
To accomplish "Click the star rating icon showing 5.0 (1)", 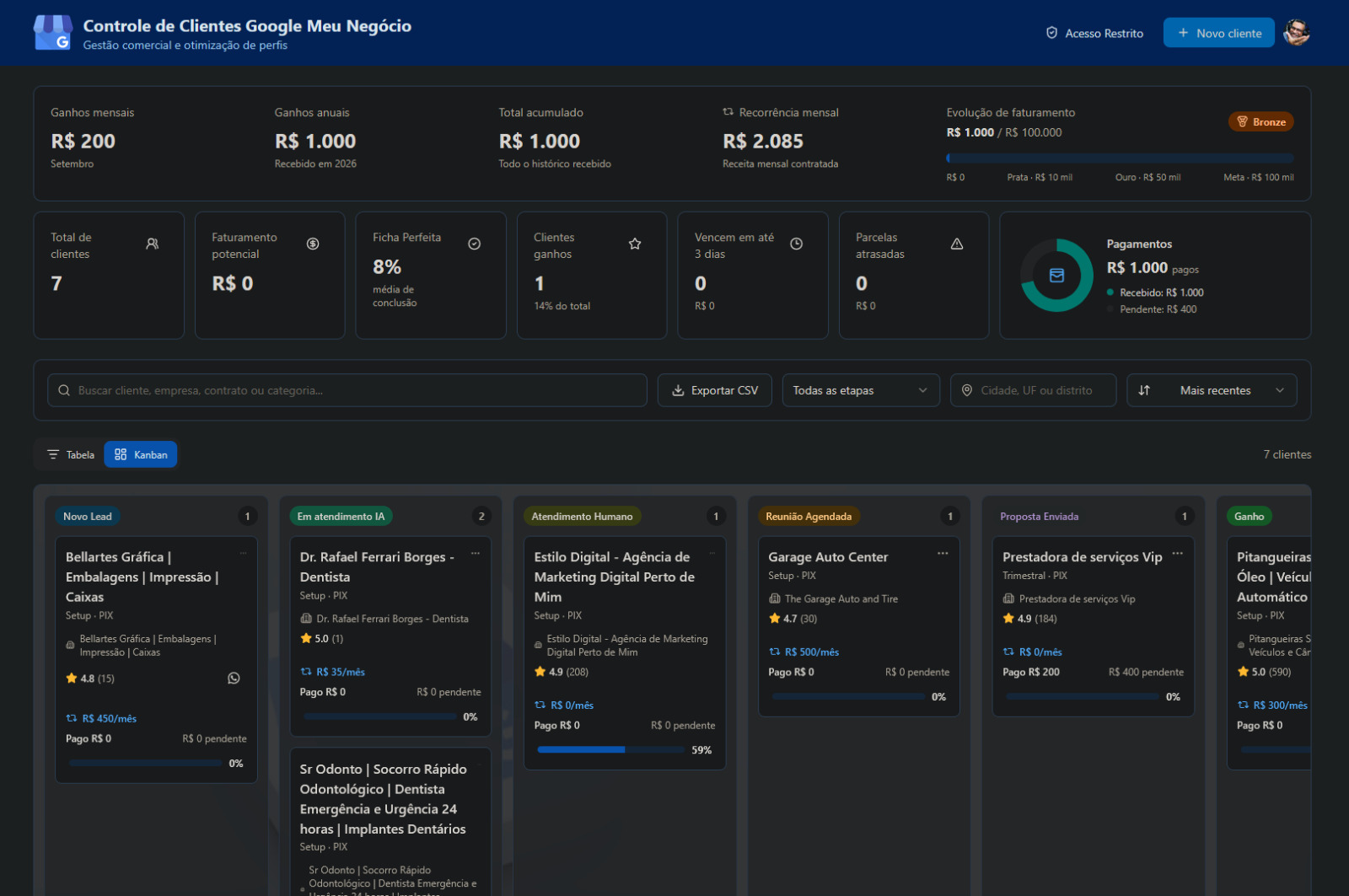I will (306, 638).
